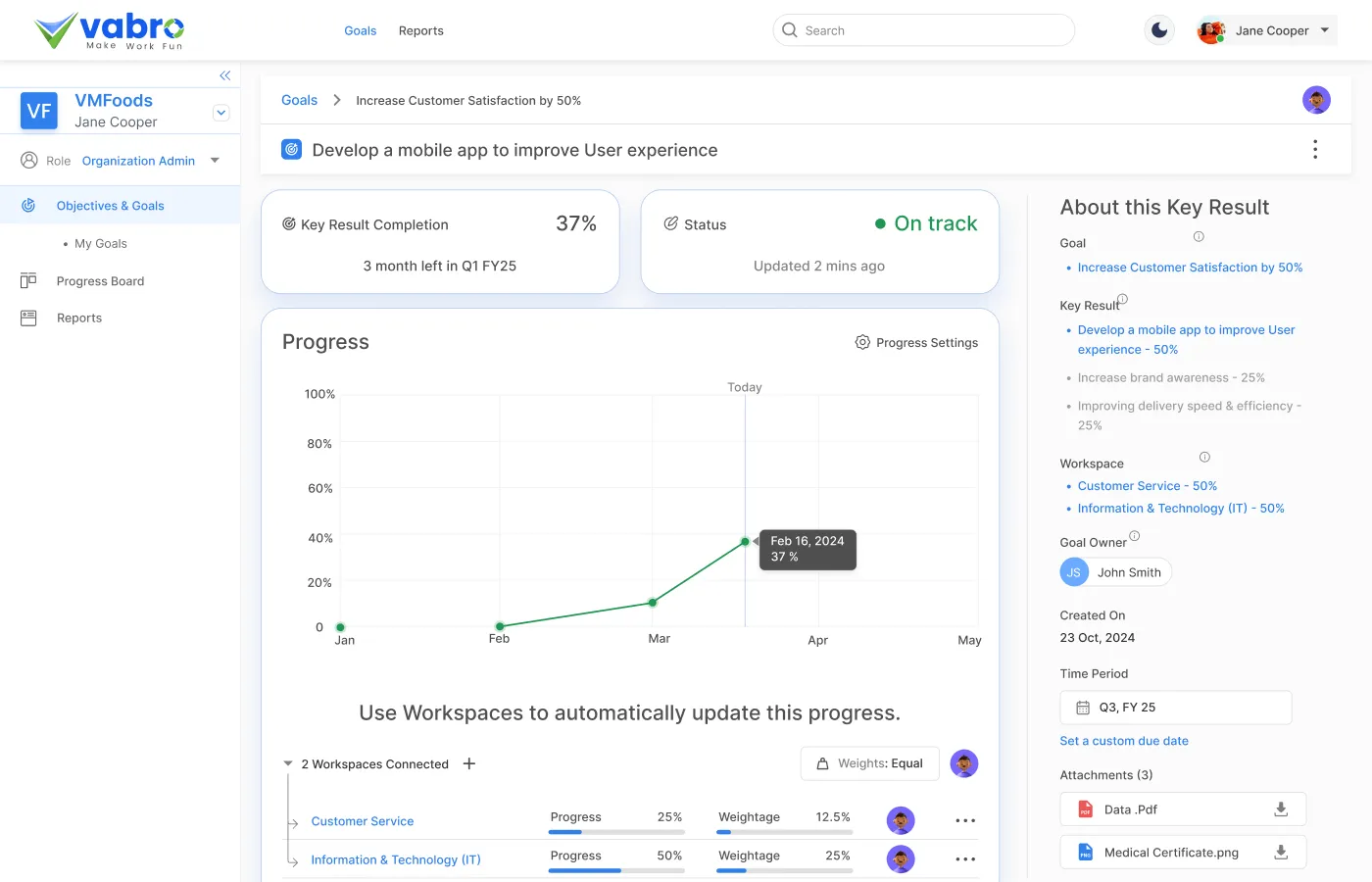Click Set a custom due date
This screenshot has width=1372, height=882.
pyautogui.click(x=1123, y=742)
